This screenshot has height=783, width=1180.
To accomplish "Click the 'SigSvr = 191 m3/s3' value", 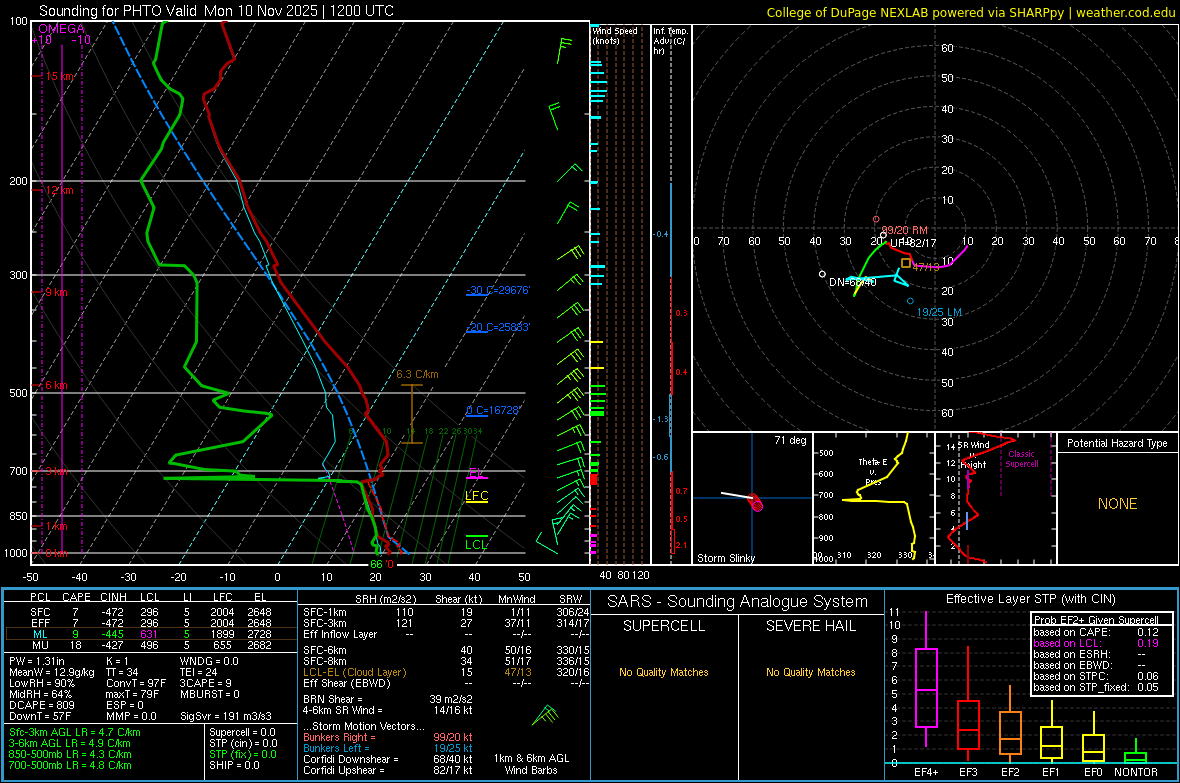I will (226, 717).
